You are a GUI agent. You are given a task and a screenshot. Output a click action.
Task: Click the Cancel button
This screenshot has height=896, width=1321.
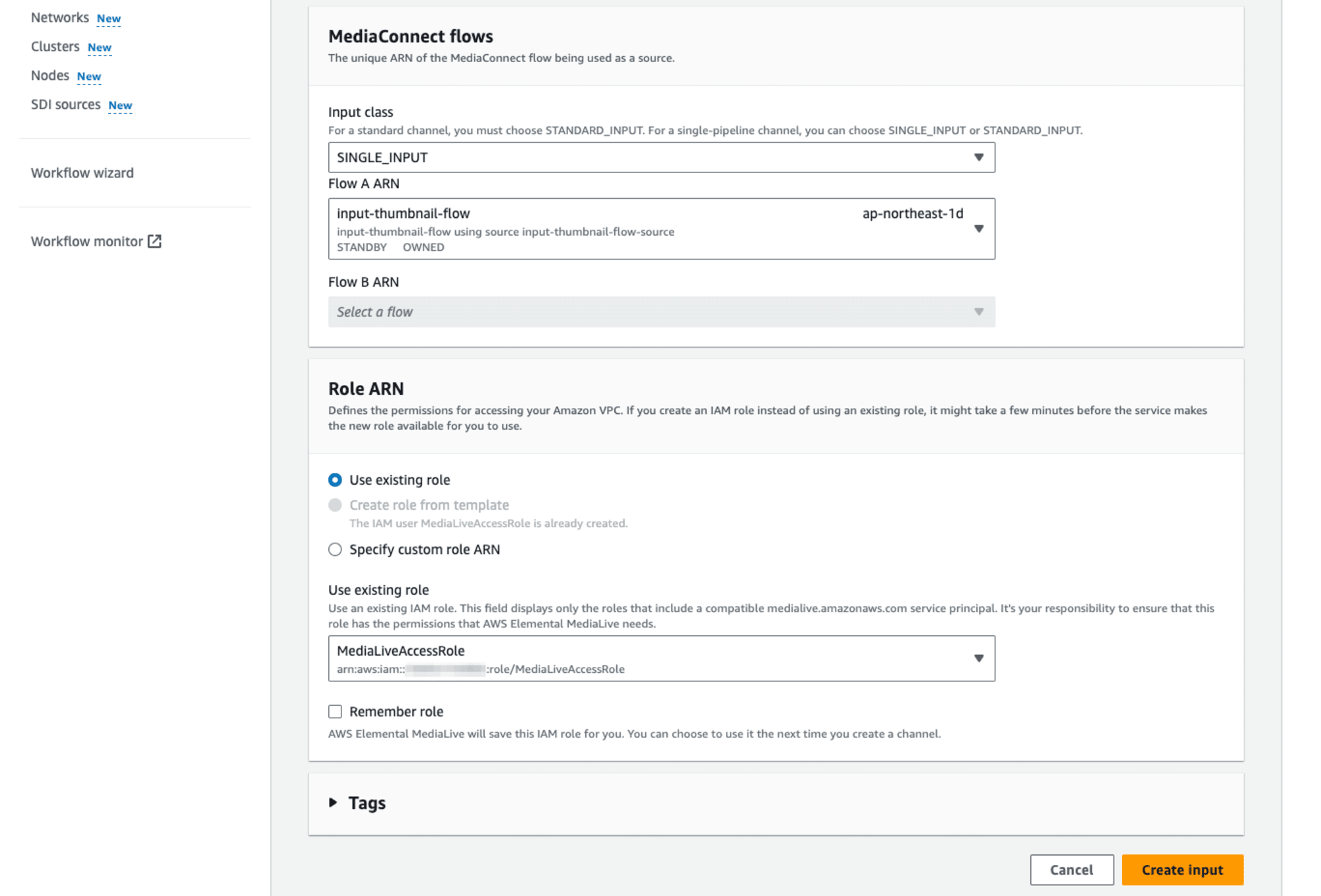tap(1071, 870)
